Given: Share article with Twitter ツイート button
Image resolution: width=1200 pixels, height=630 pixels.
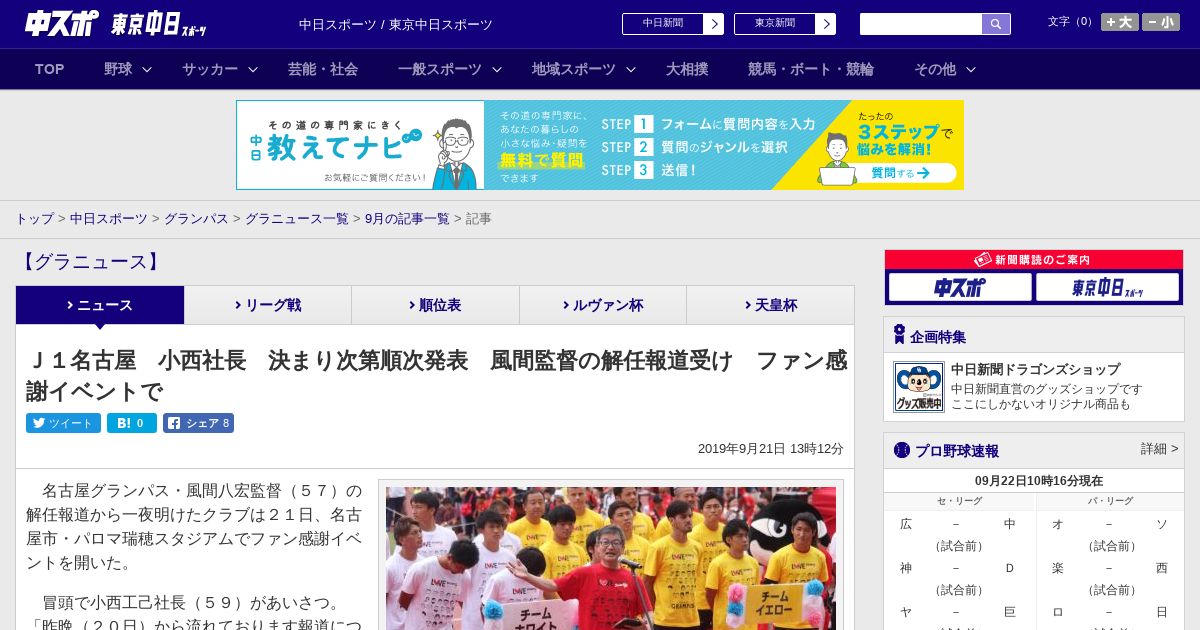Looking at the screenshot, I should [63, 423].
